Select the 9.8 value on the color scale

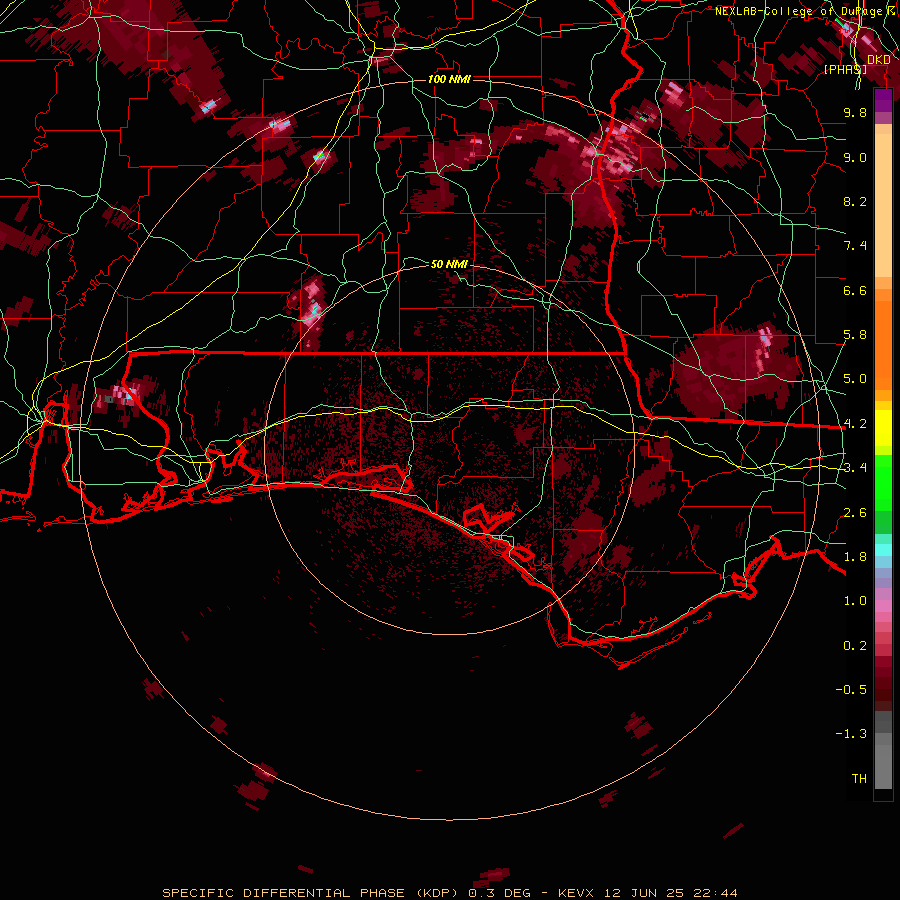click(x=855, y=112)
